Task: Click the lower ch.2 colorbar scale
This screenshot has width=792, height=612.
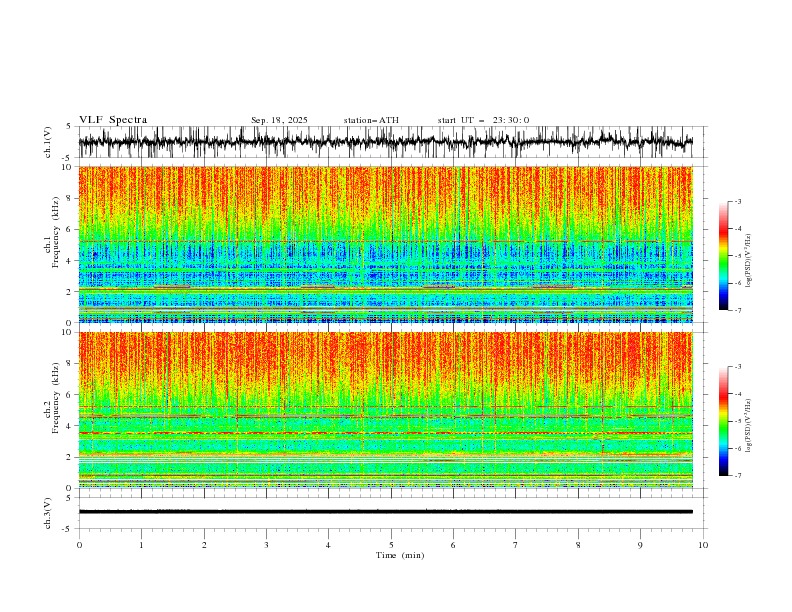Action: pyautogui.click(x=723, y=421)
